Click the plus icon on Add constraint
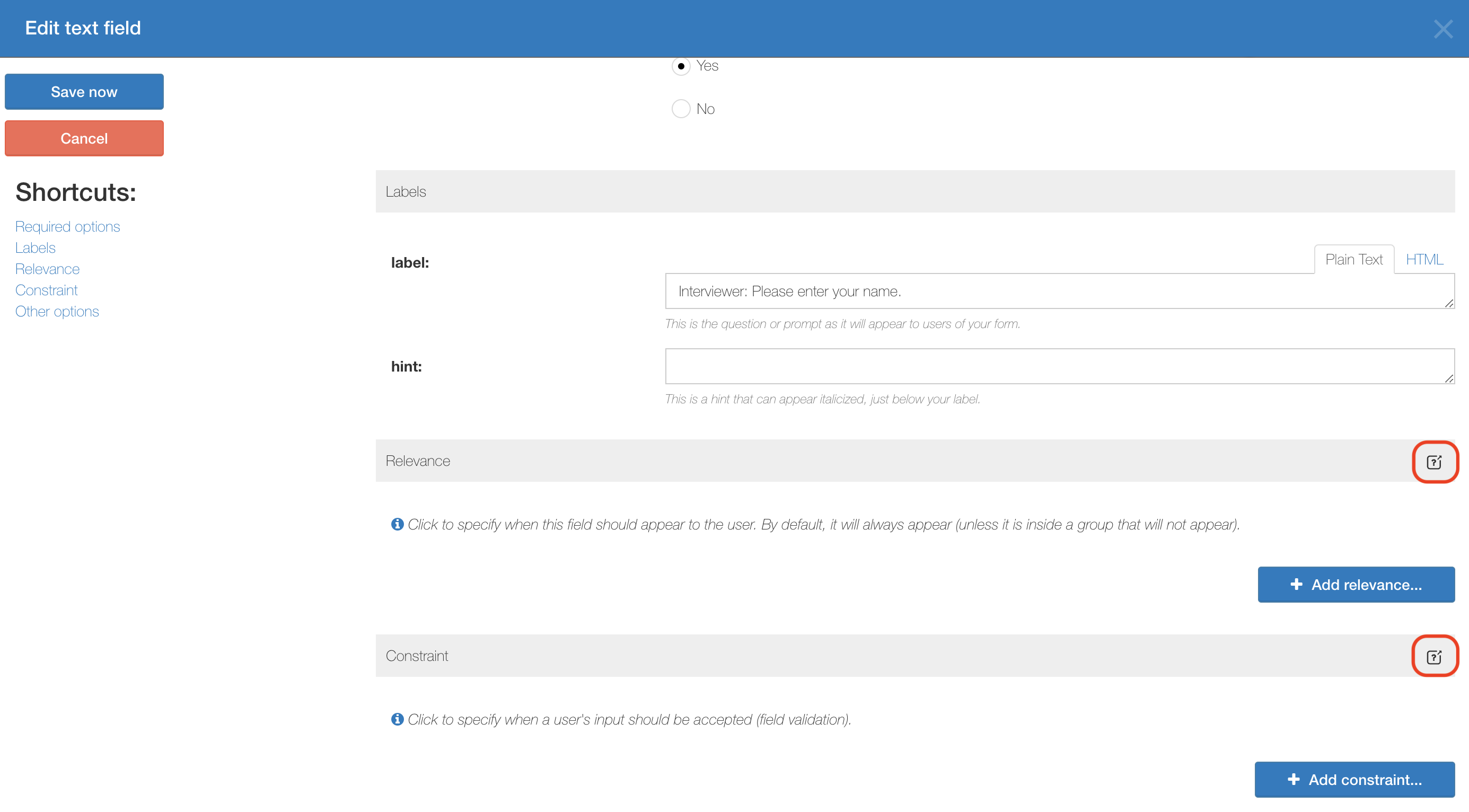Image resolution: width=1469 pixels, height=812 pixels. coord(1294,780)
